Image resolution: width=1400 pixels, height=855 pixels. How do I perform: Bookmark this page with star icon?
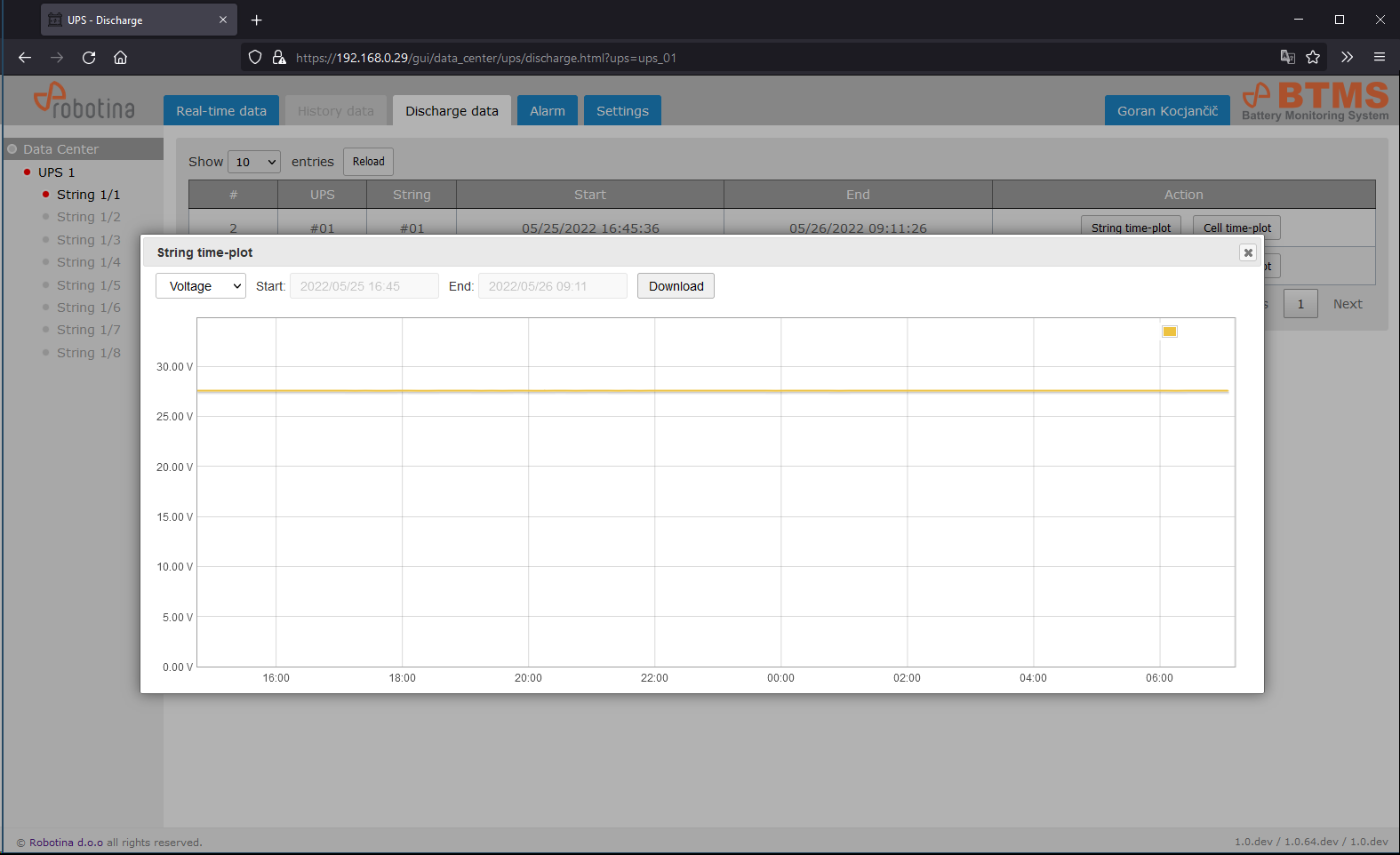coord(1313,58)
